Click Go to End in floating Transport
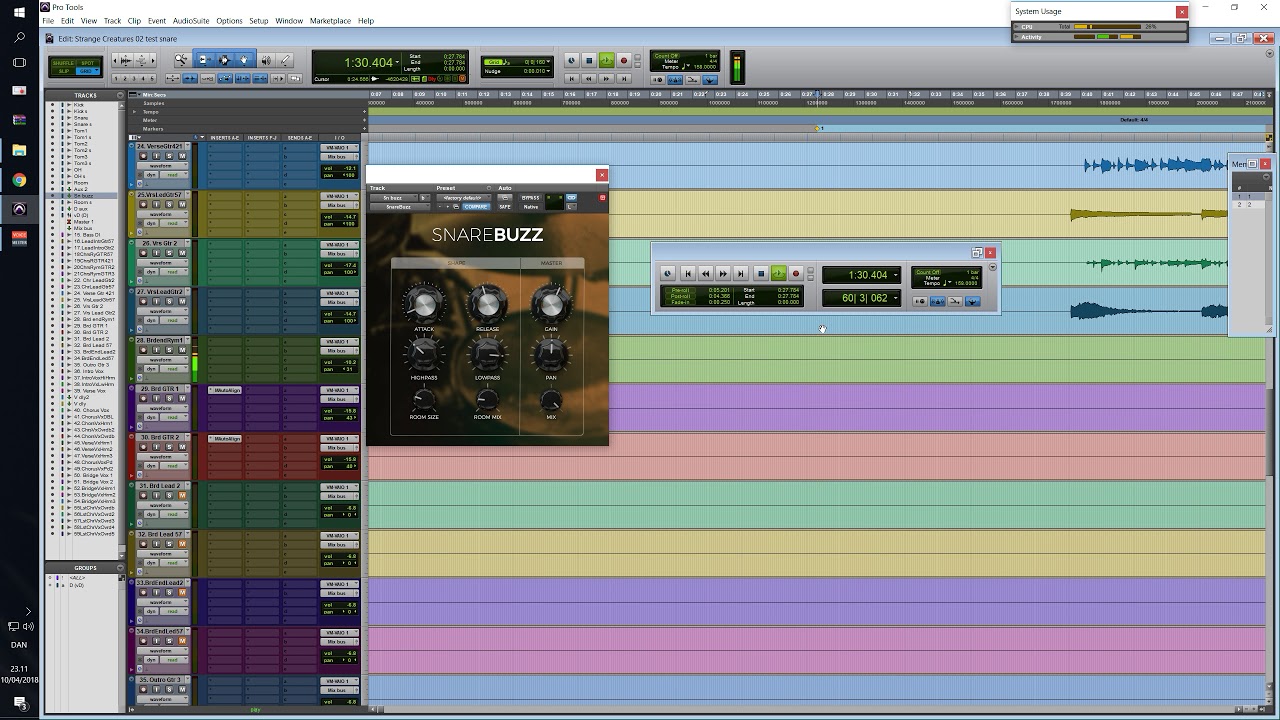This screenshot has width=1280, height=720. click(741, 273)
